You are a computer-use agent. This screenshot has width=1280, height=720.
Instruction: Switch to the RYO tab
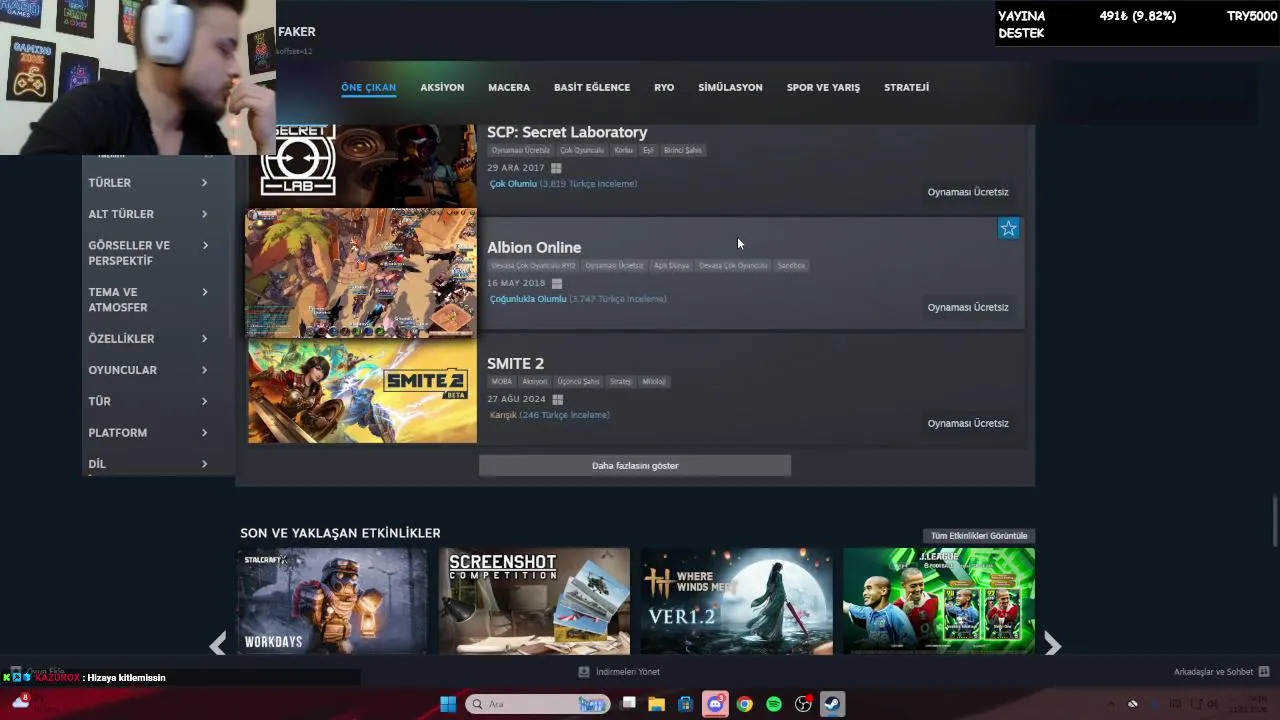point(664,87)
